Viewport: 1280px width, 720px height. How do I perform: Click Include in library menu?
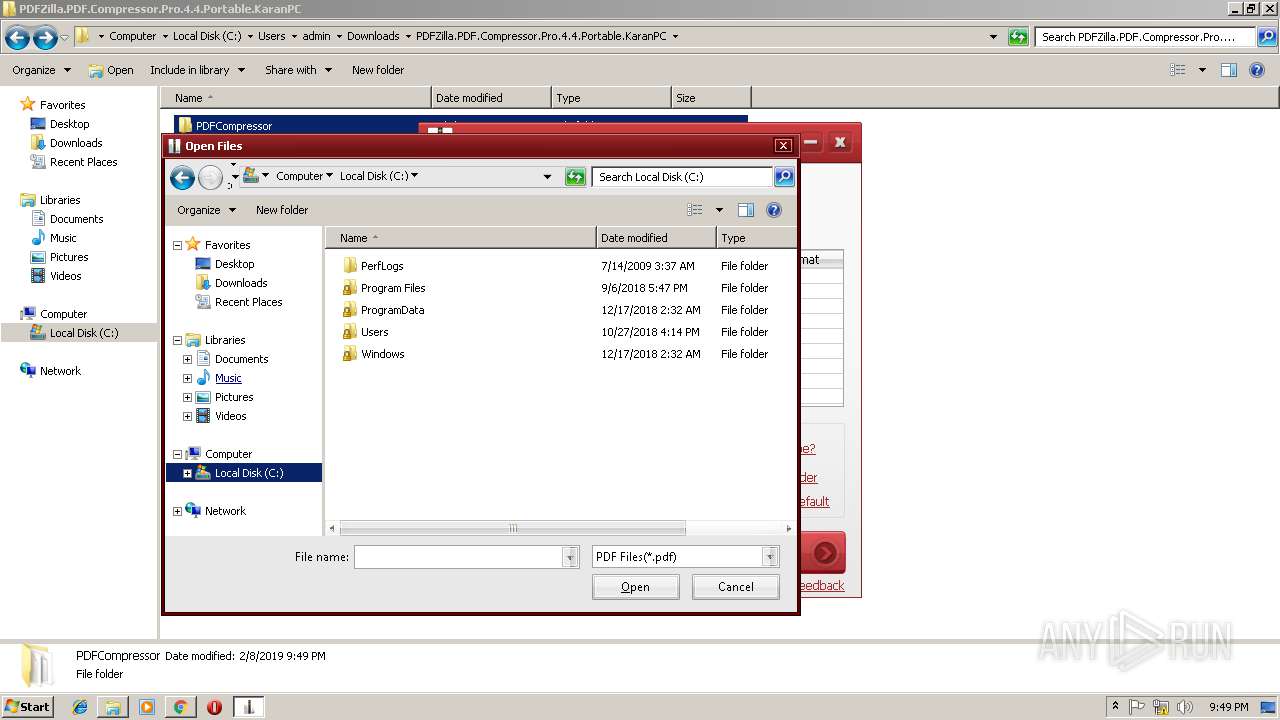[x=197, y=70]
